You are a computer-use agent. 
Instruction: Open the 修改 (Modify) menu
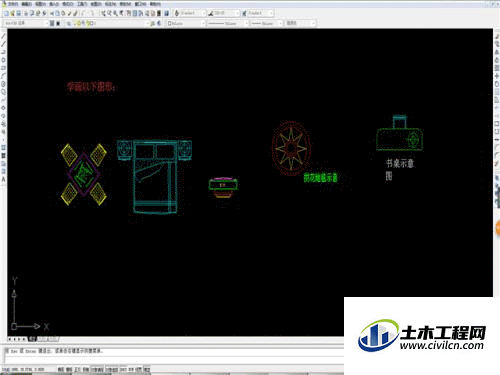[125, 4]
